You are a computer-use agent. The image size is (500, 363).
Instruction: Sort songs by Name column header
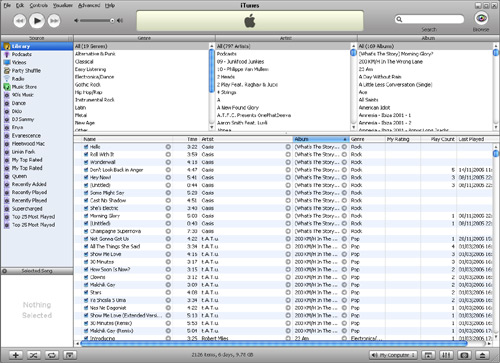tap(127, 139)
